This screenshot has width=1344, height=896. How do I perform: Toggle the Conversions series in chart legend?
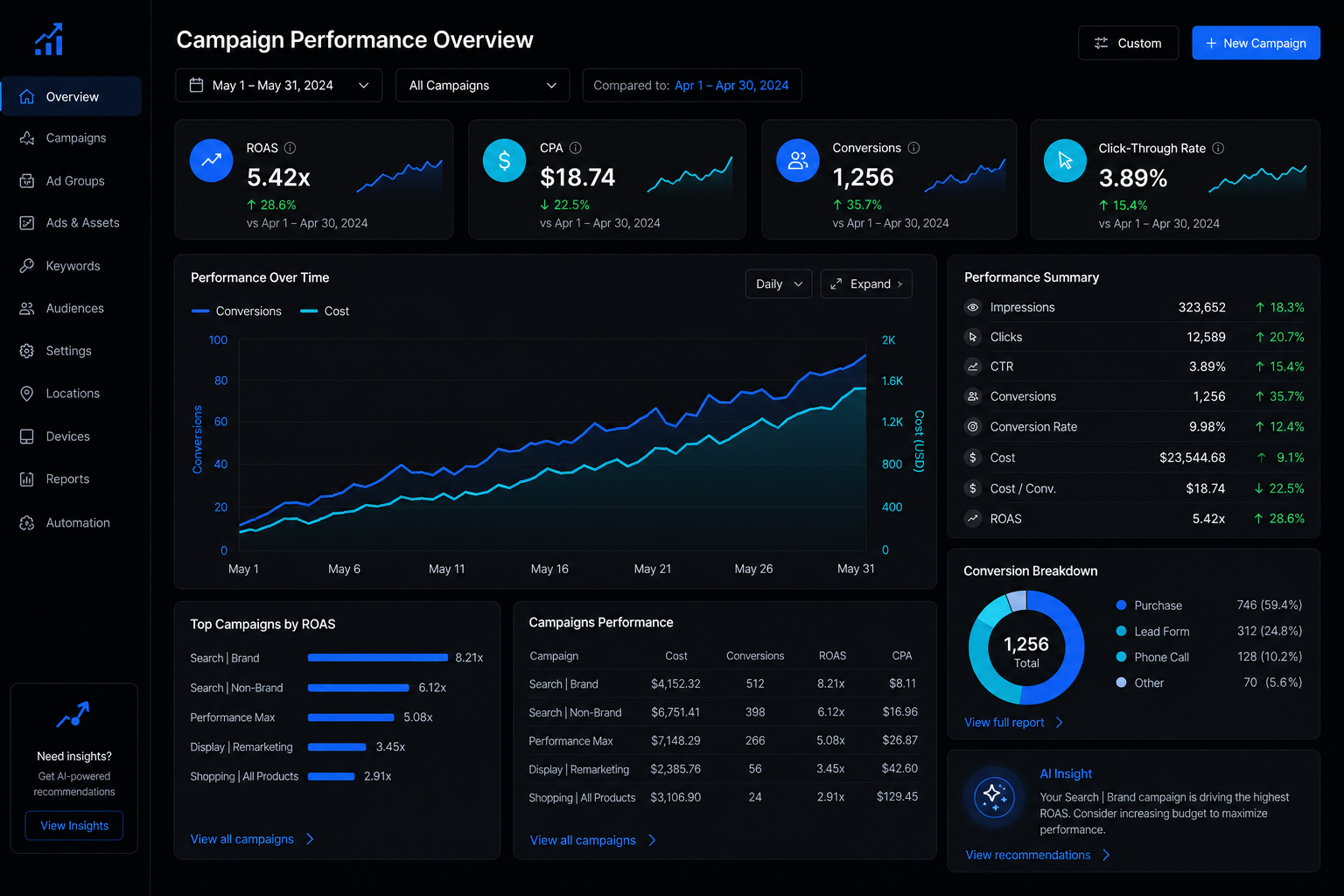236,311
